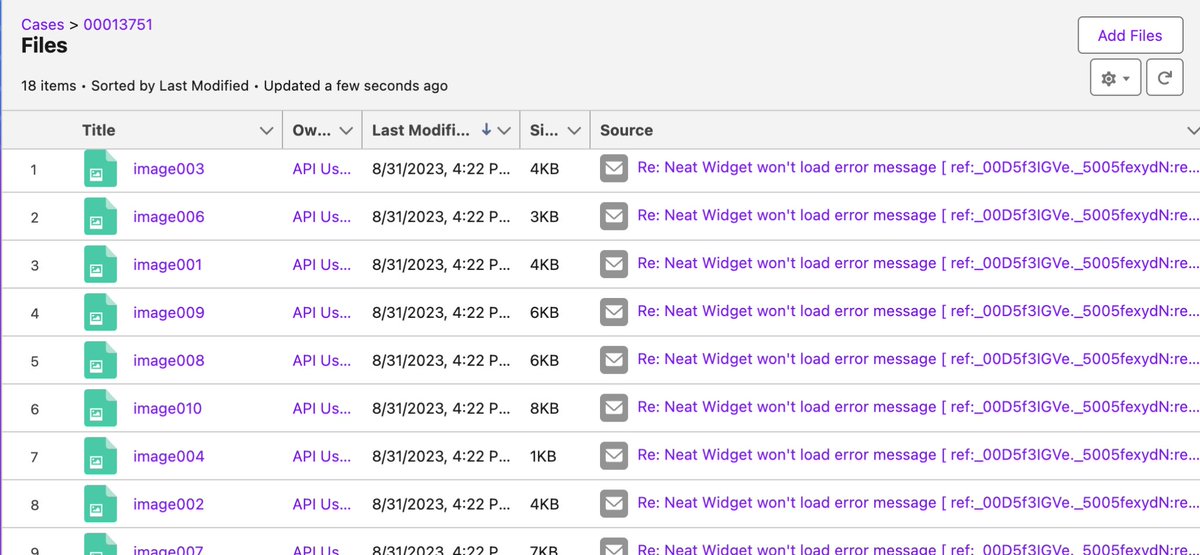This screenshot has width=1200, height=555.
Task: Sort by the Last Modified column header
Action: coord(420,130)
